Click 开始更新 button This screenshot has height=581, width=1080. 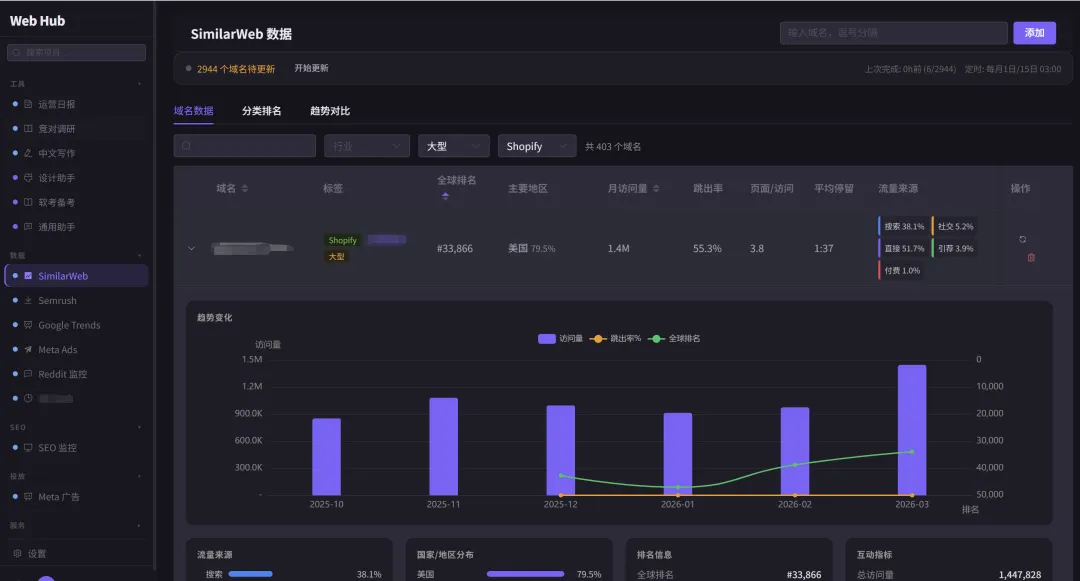click(x=311, y=68)
